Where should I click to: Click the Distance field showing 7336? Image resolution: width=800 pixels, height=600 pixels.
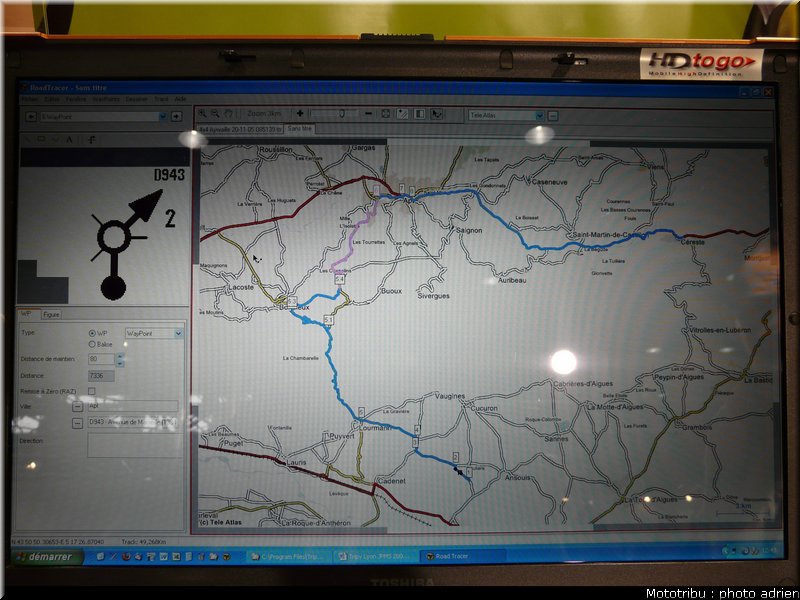(x=101, y=376)
